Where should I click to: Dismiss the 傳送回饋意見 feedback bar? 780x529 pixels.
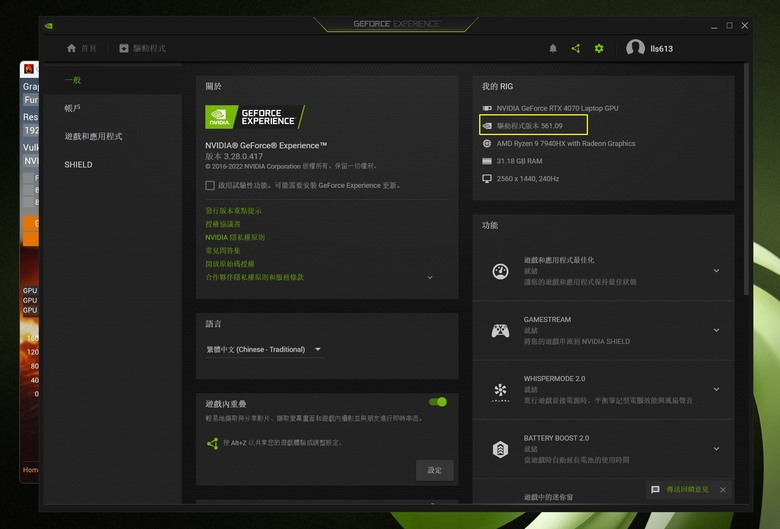coord(723,490)
